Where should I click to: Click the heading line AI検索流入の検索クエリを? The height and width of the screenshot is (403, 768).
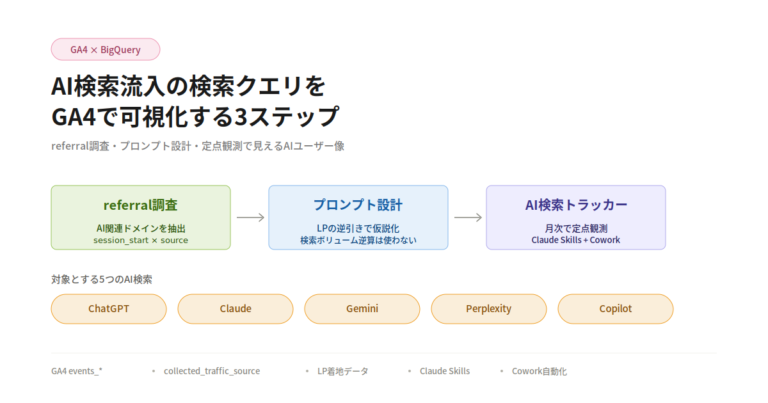(x=189, y=86)
